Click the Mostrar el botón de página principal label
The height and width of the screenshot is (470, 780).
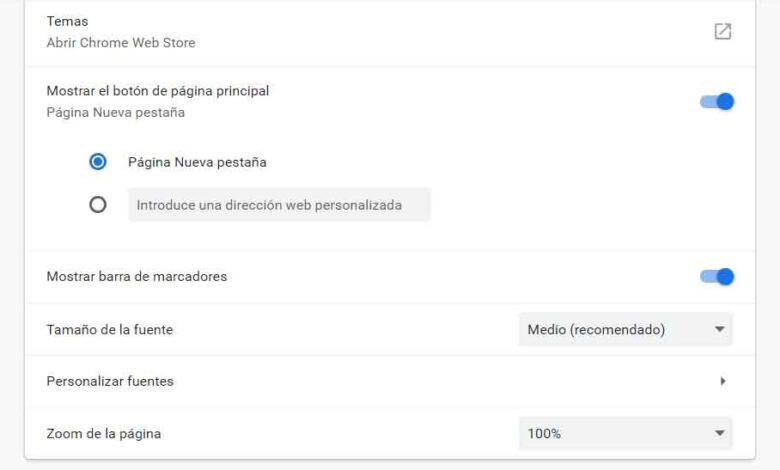[158, 91]
